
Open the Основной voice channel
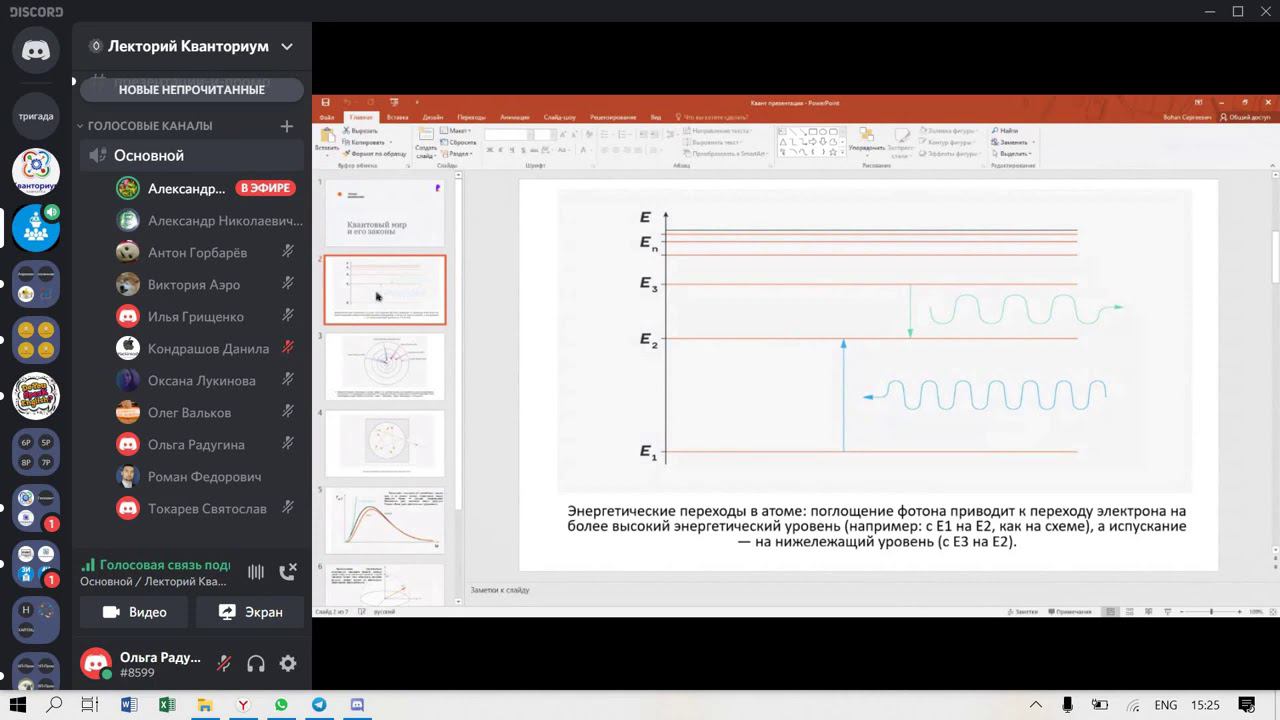pyautogui.click(x=192, y=156)
